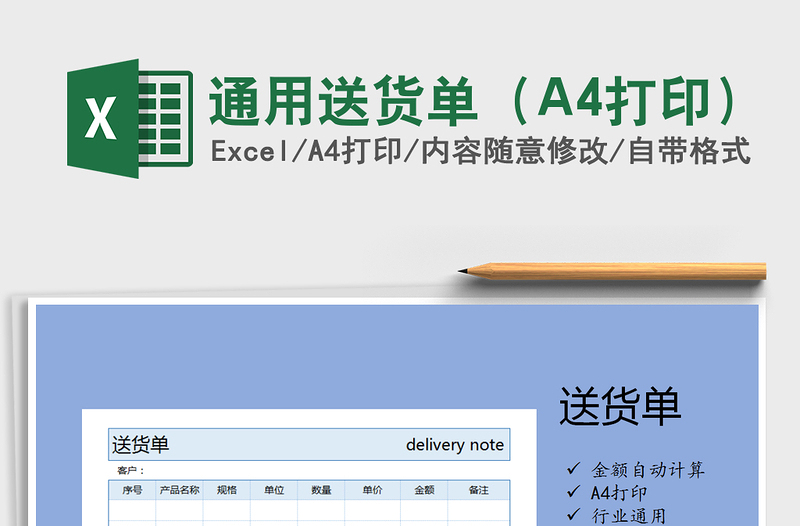Select the 数量 column header

coord(321,490)
